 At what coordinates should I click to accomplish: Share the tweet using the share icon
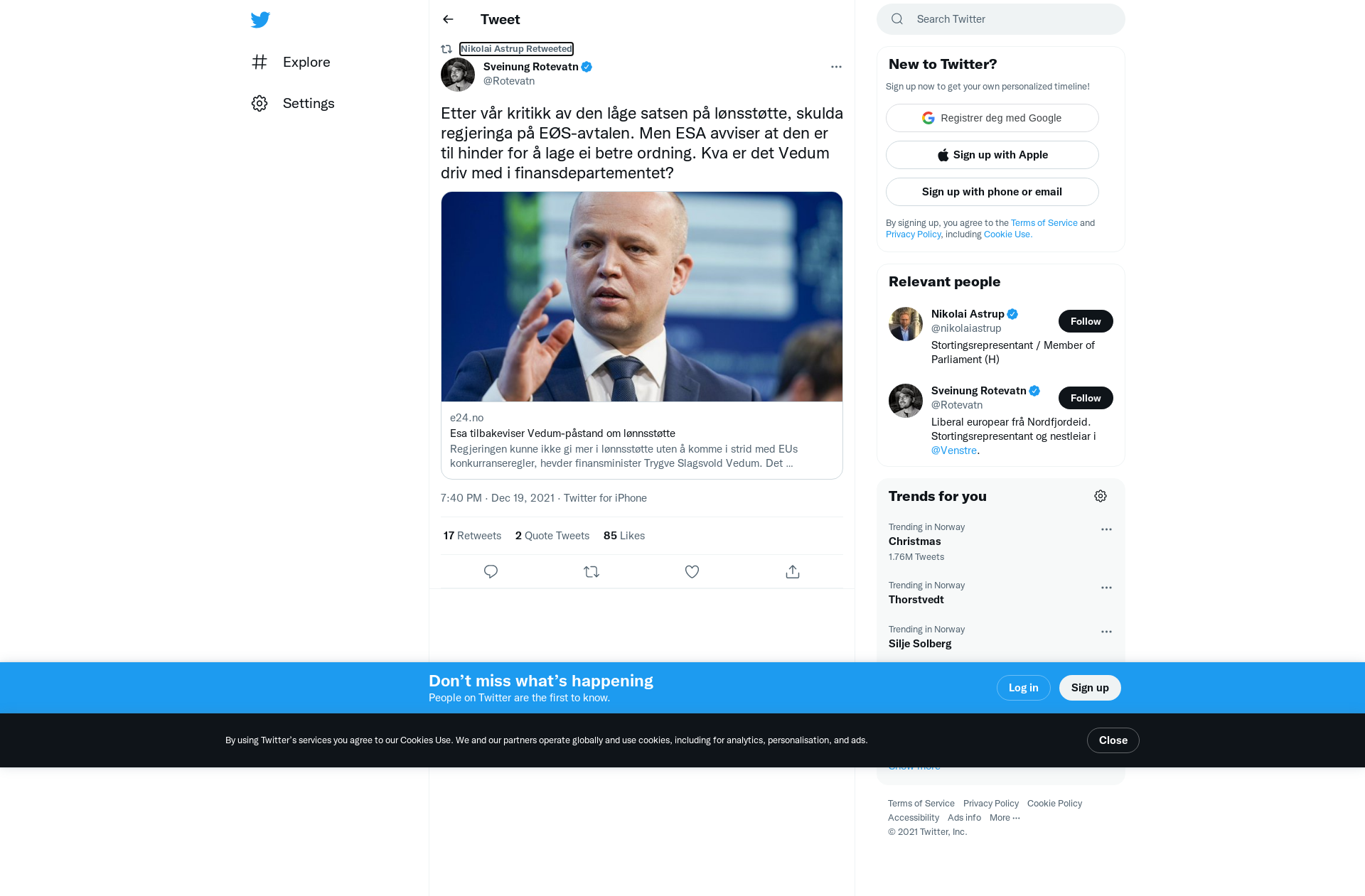[x=793, y=571]
